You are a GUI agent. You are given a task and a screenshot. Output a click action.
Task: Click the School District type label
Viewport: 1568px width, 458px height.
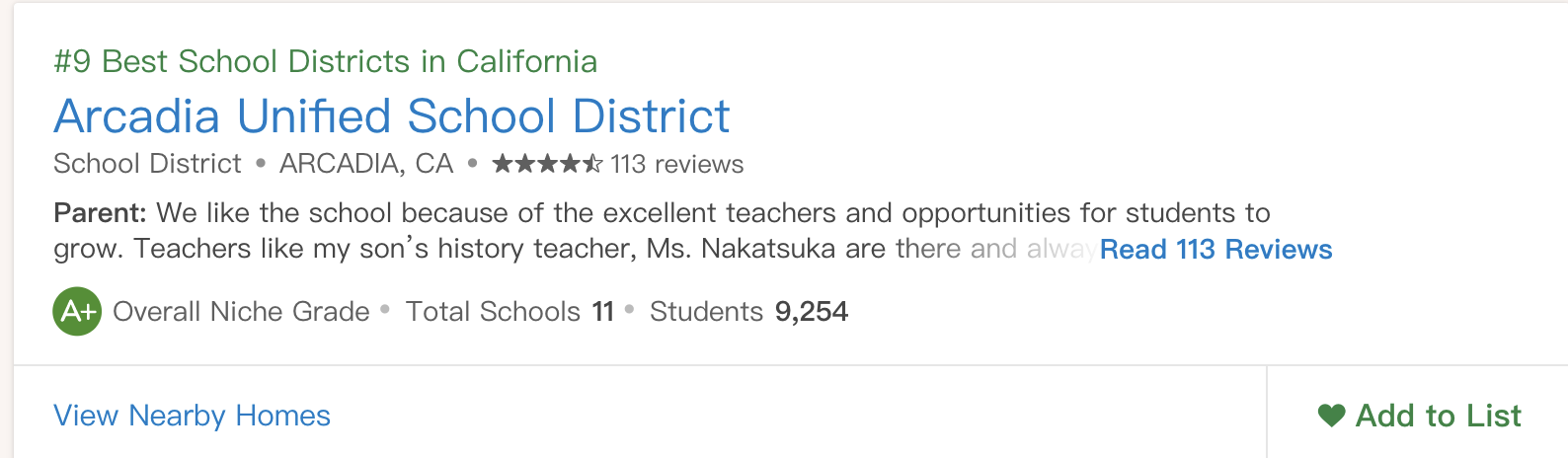tap(147, 164)
